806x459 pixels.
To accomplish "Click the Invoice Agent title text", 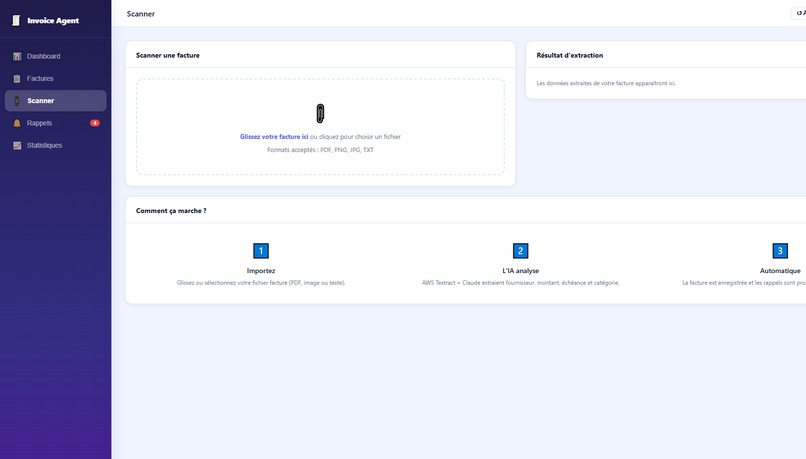I will pos(53,21).
